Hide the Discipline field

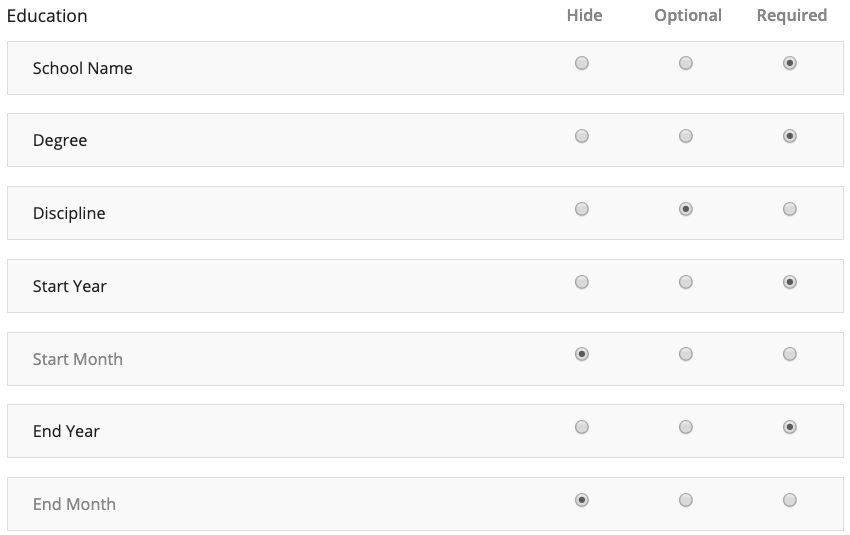pyautogui.click(x=582, y=209)
